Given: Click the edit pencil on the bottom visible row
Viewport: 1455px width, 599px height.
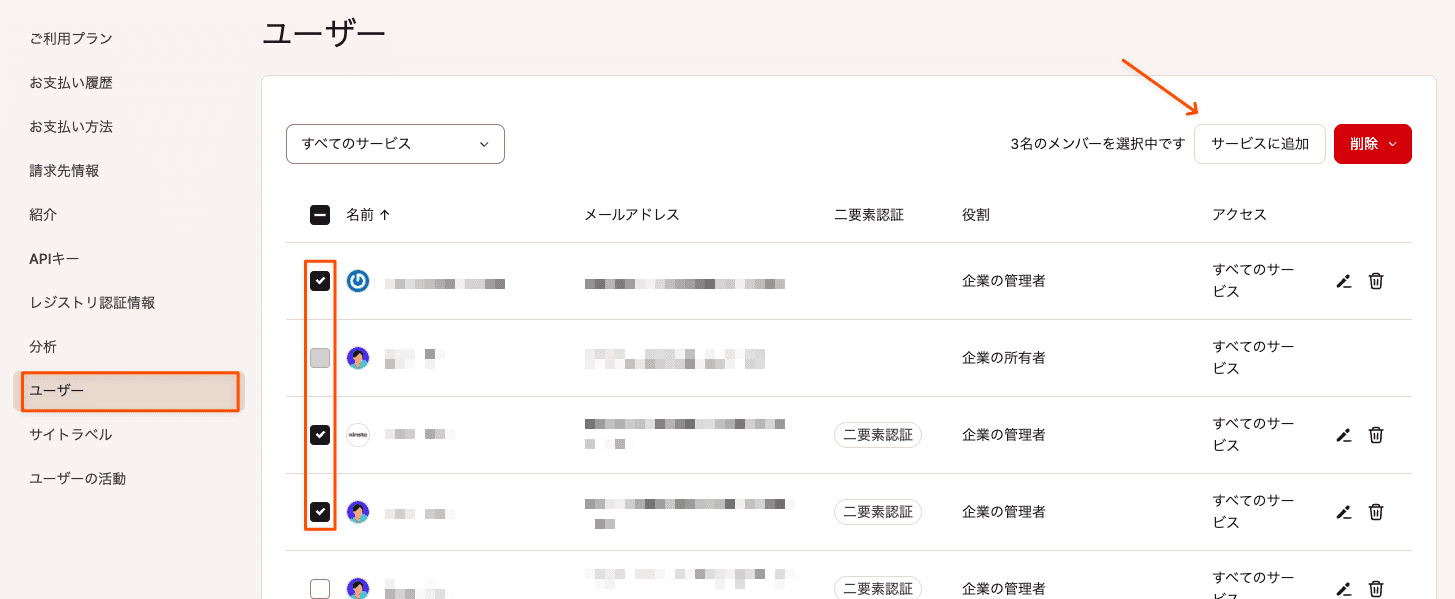Looking at the screenshot, I should 1344,587.
